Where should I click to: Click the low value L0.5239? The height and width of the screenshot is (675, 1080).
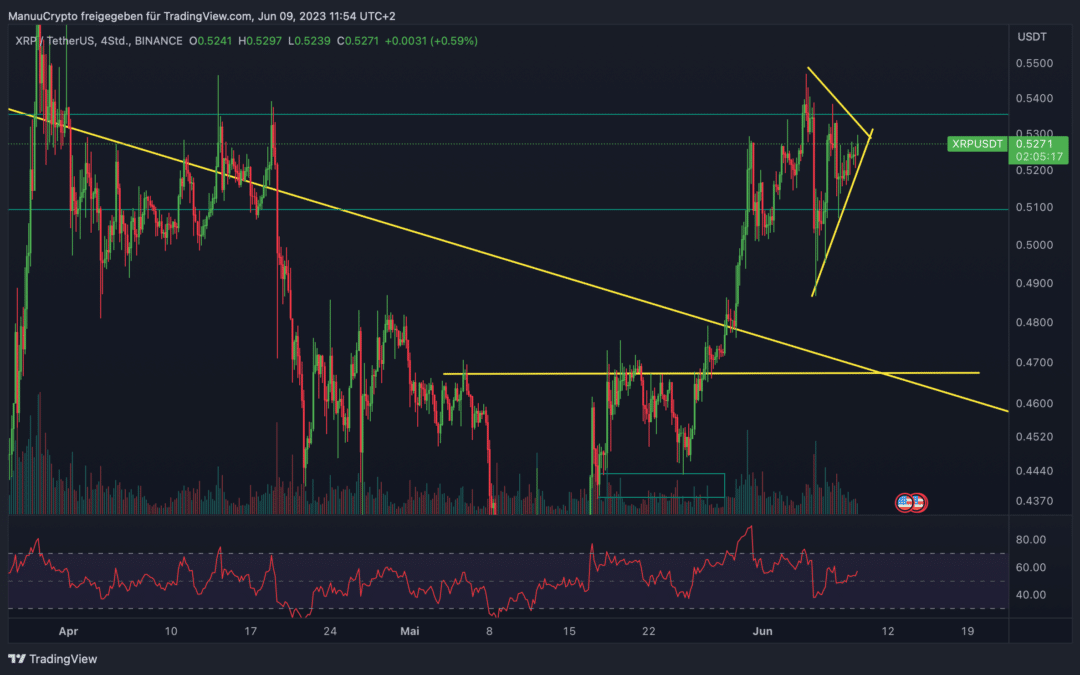(309, 41)
